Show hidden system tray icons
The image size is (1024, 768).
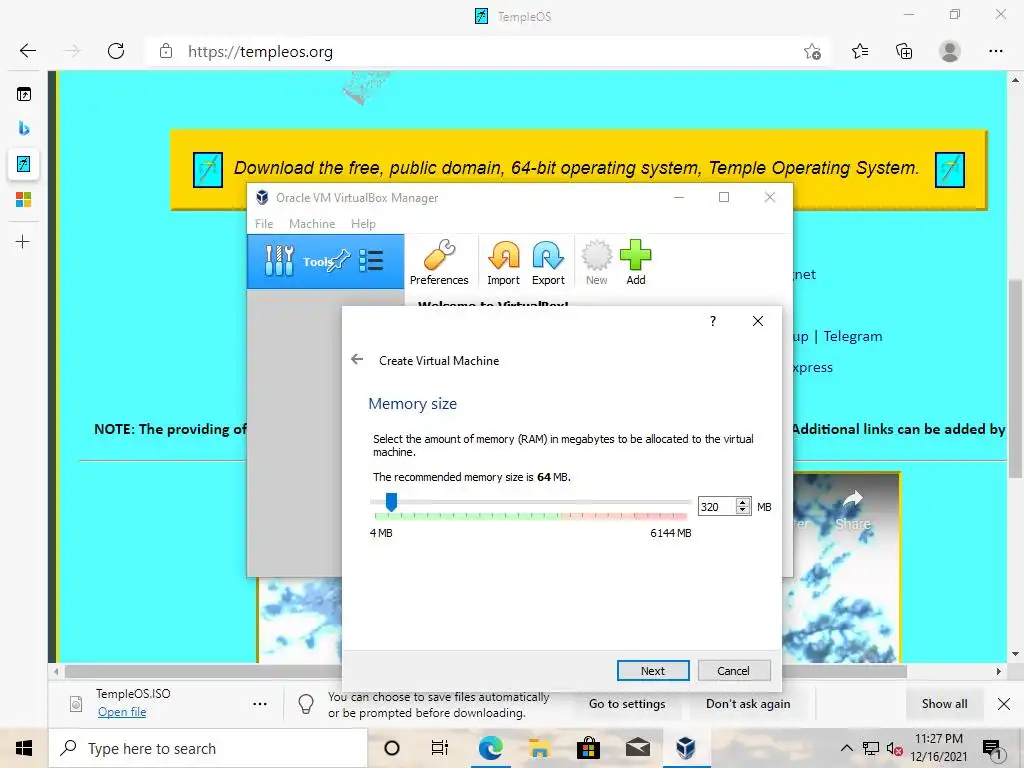pos(846,748)
